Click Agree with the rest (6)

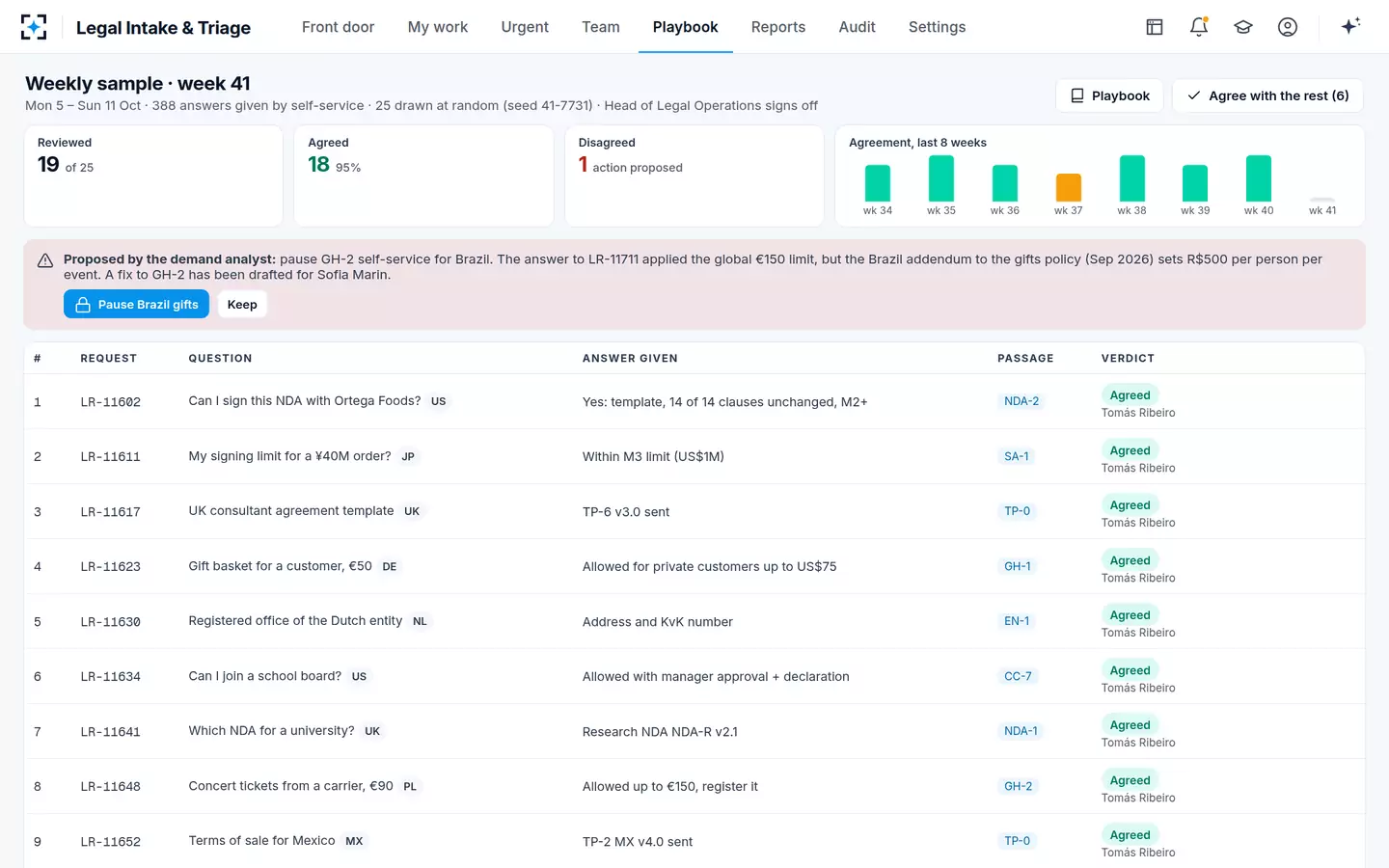tap(1267, 95)
